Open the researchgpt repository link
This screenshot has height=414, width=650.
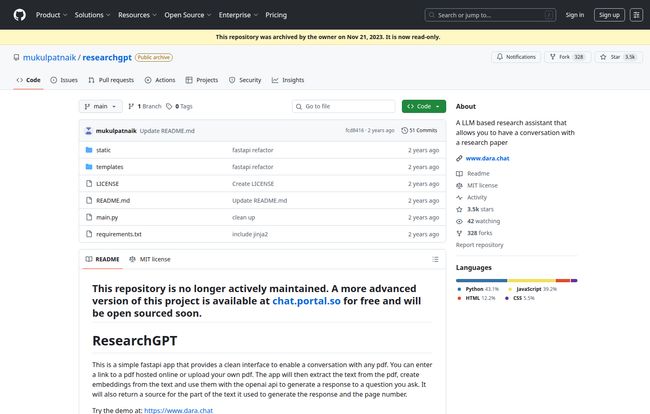[107, 57]
